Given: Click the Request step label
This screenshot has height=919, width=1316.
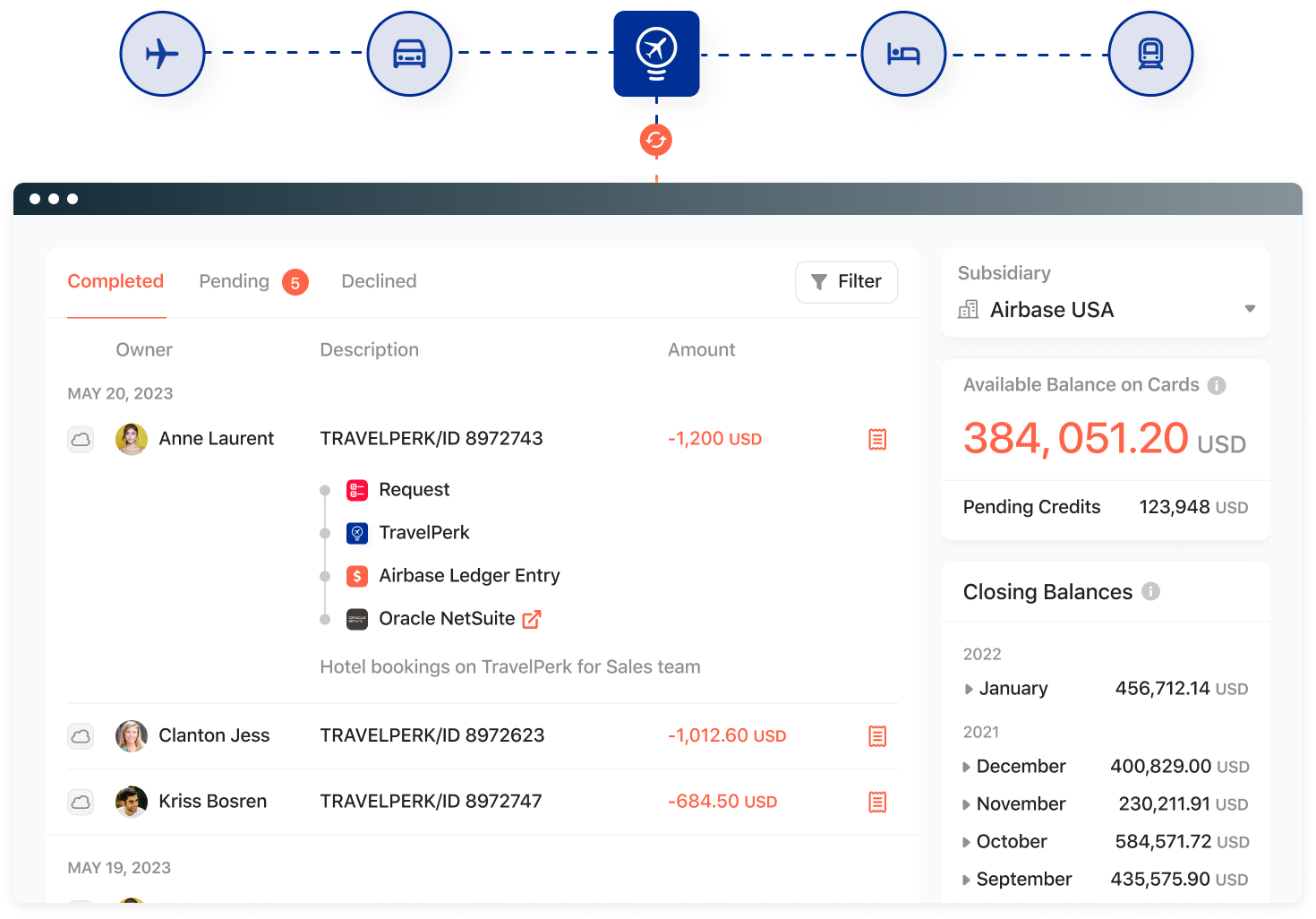Looking at the screenshot, I should coord(414,490).
